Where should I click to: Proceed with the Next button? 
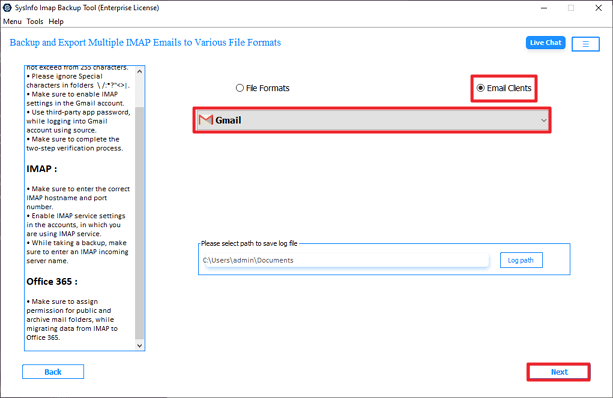point(559,372)
